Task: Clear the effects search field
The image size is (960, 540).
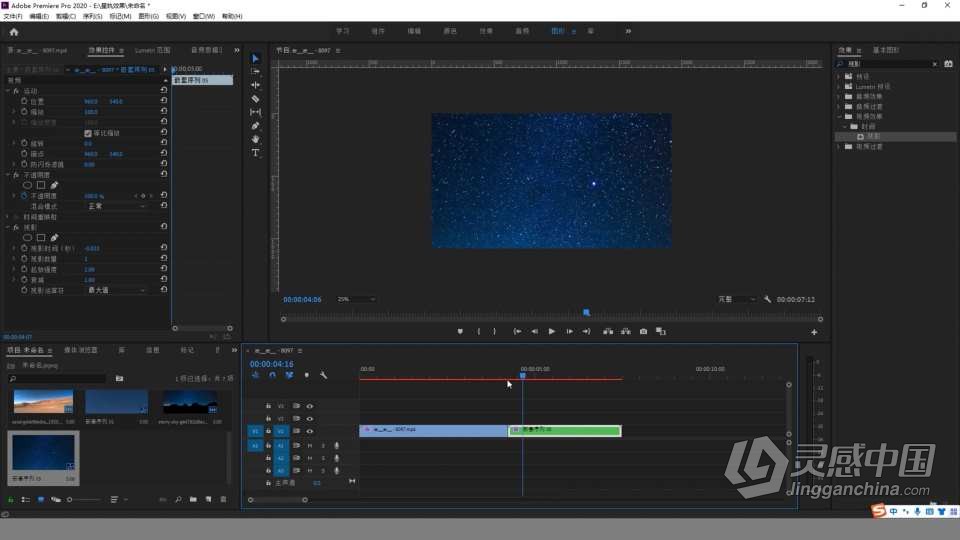Action: 935,64
